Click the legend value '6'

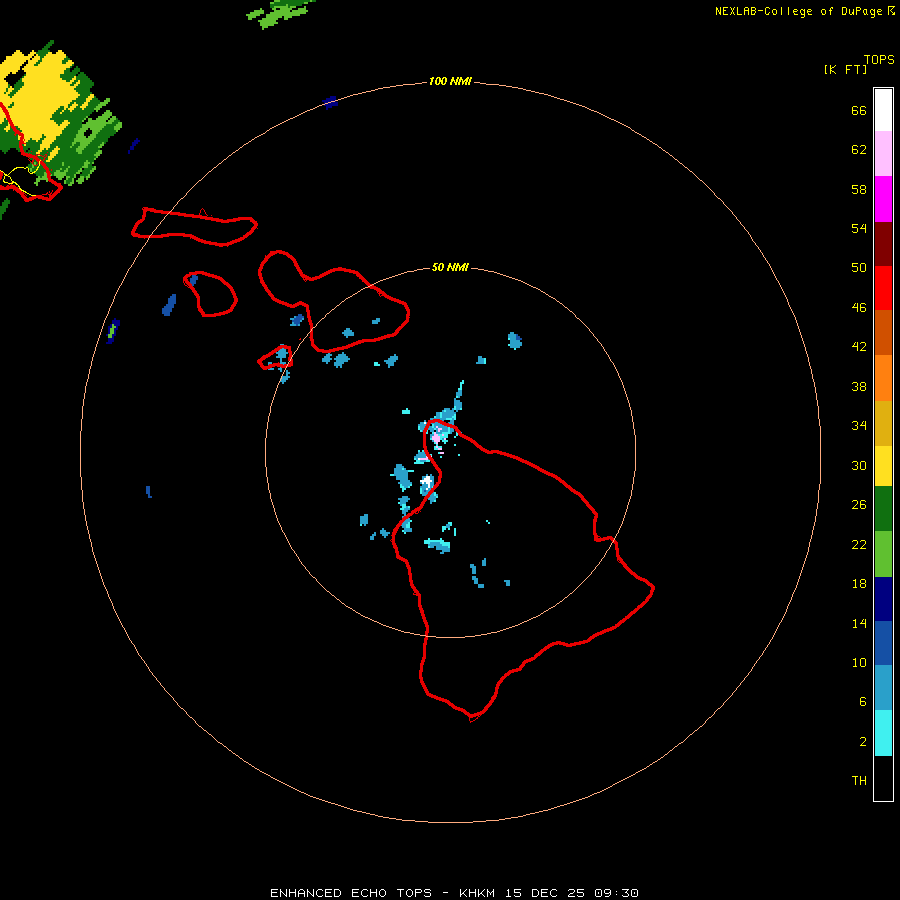[862, 701]
